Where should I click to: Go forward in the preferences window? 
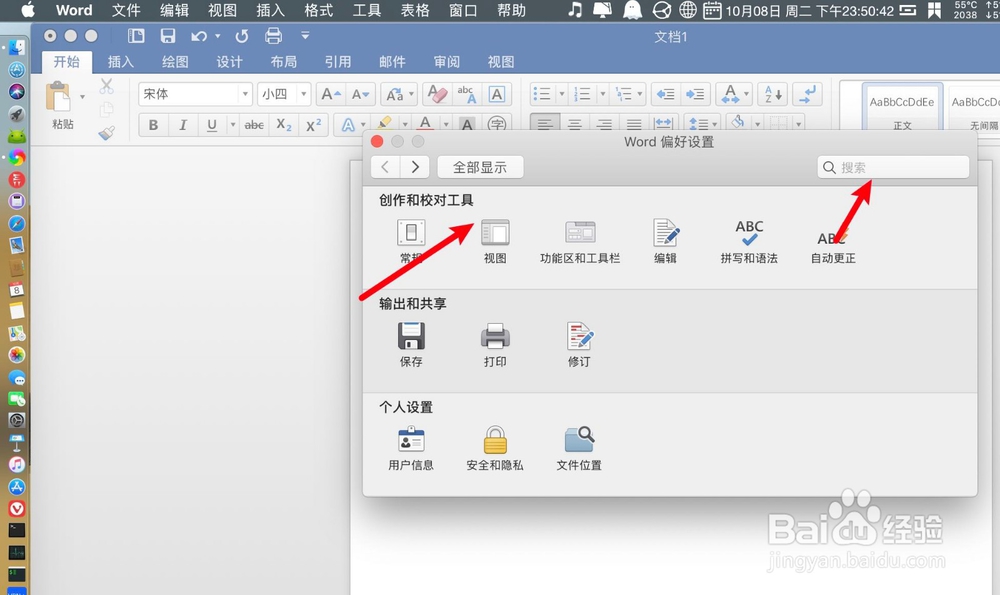tap(415, 167)
